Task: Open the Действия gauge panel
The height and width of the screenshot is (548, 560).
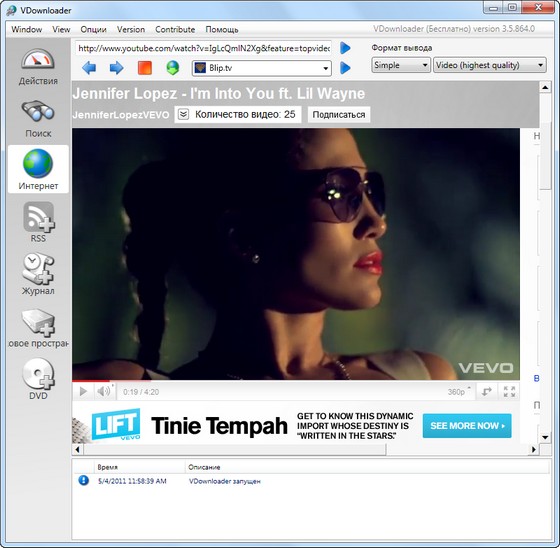Action: (38, 66)
